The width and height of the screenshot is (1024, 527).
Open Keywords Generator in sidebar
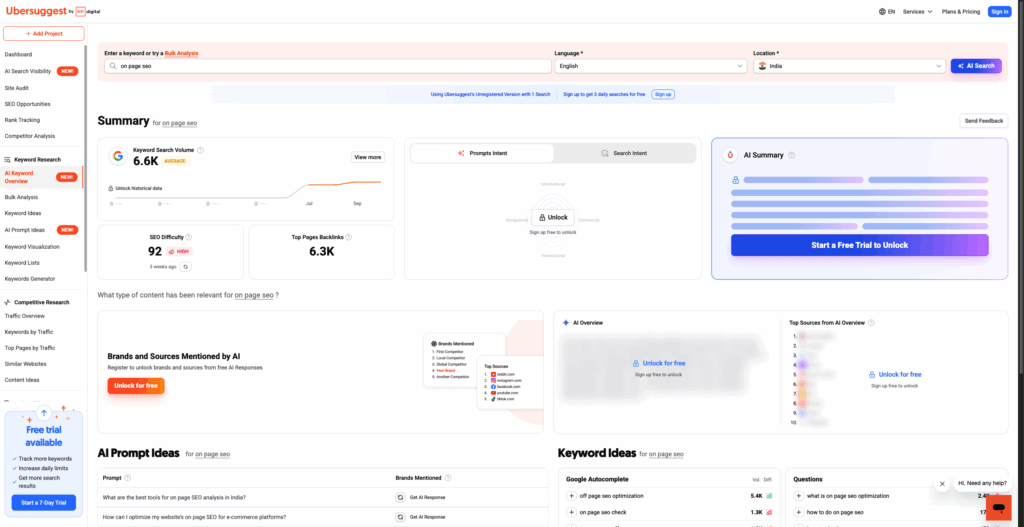pos(30,279)
